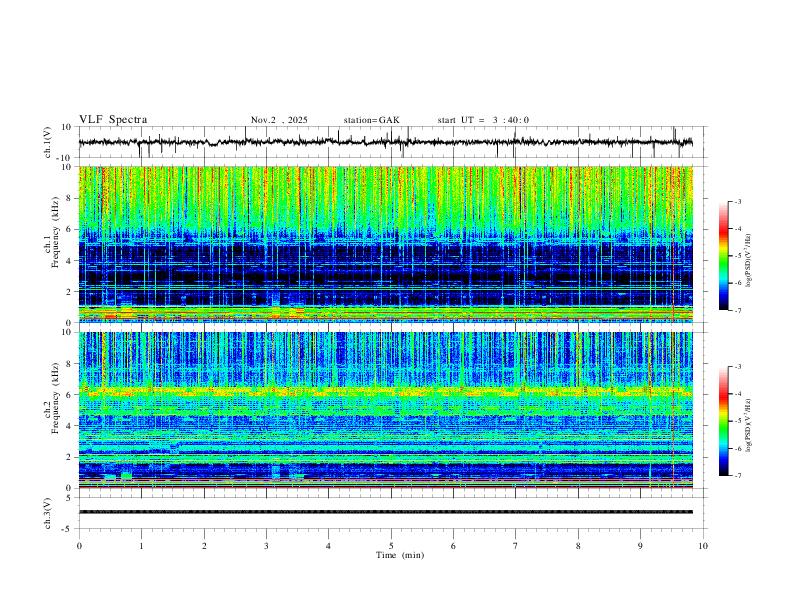Screen dimensions: 792x612
Task: Click the ch.2 PSD color bar
Action: pos(724,421)
